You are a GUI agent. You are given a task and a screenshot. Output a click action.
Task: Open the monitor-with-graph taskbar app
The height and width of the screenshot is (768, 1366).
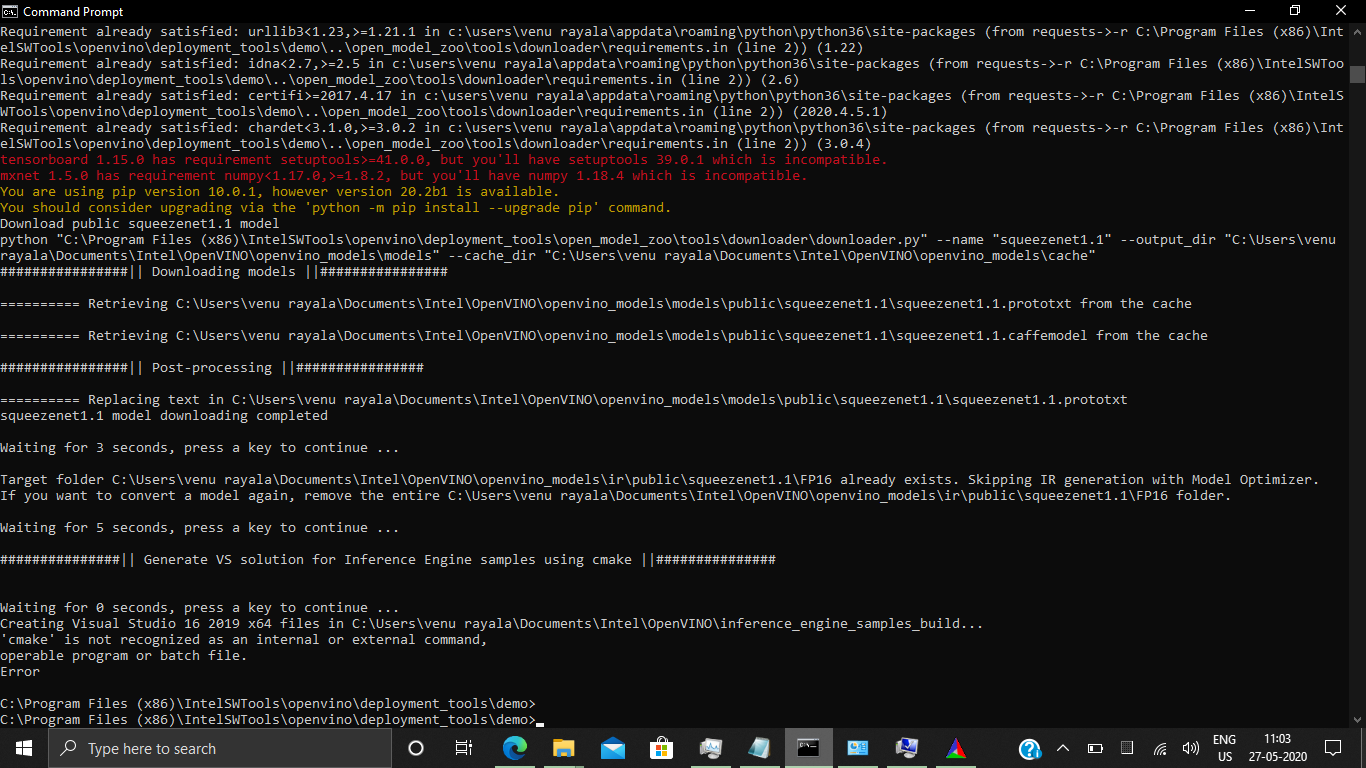coord(710,748)
